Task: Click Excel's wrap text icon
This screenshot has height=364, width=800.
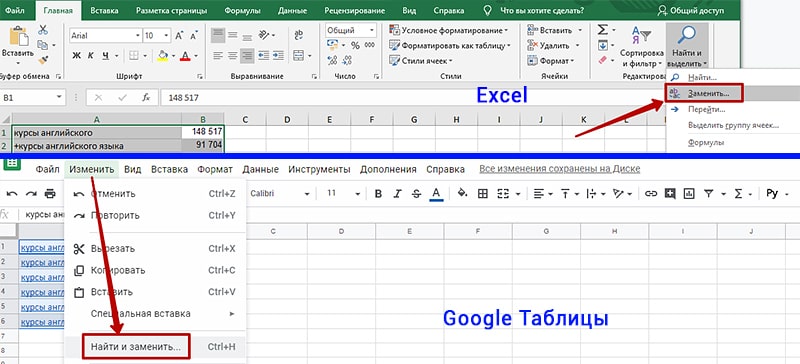Action: [x=298, y=35]
